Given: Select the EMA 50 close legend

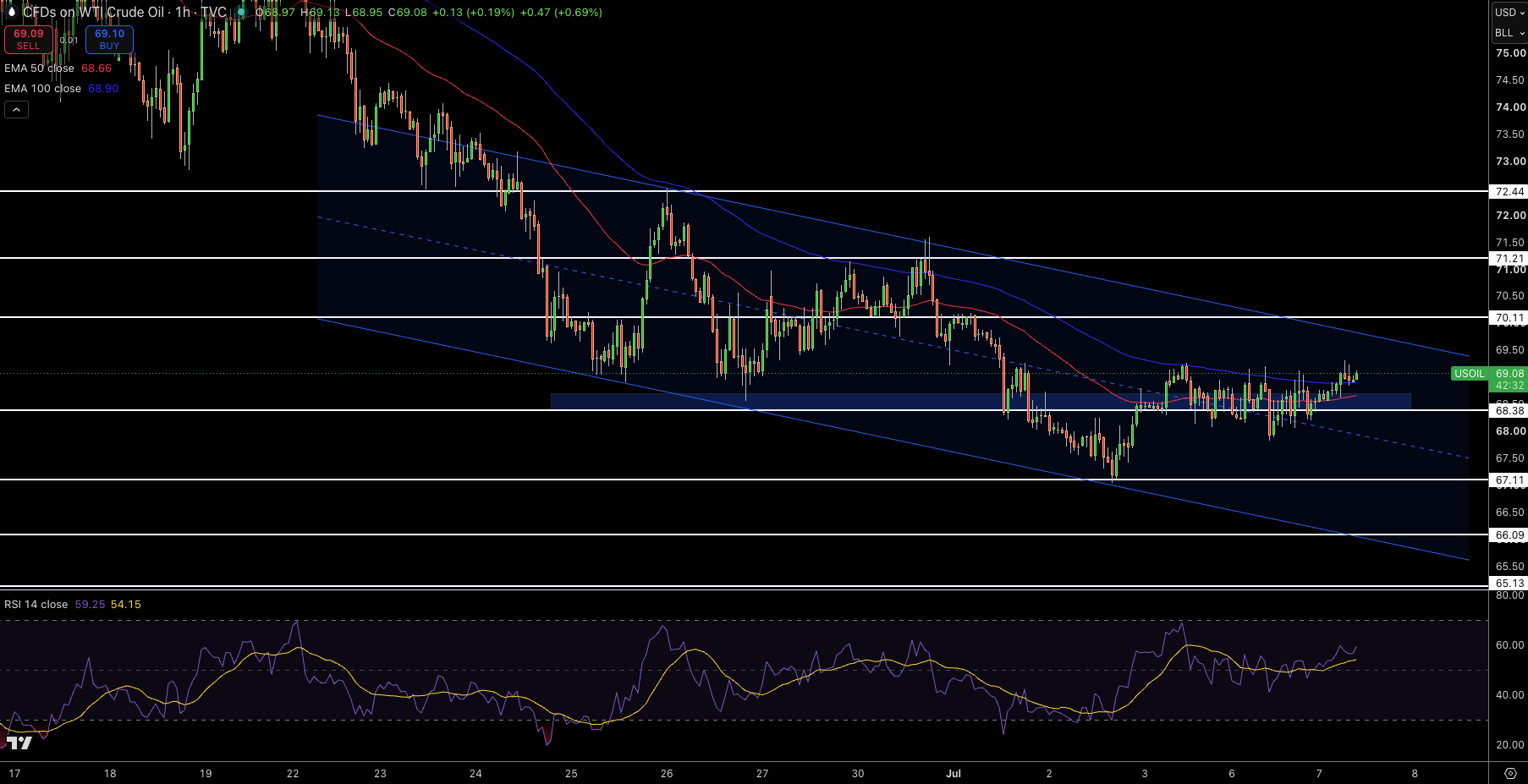Looking at the screenshot, I should pos(39,68).
